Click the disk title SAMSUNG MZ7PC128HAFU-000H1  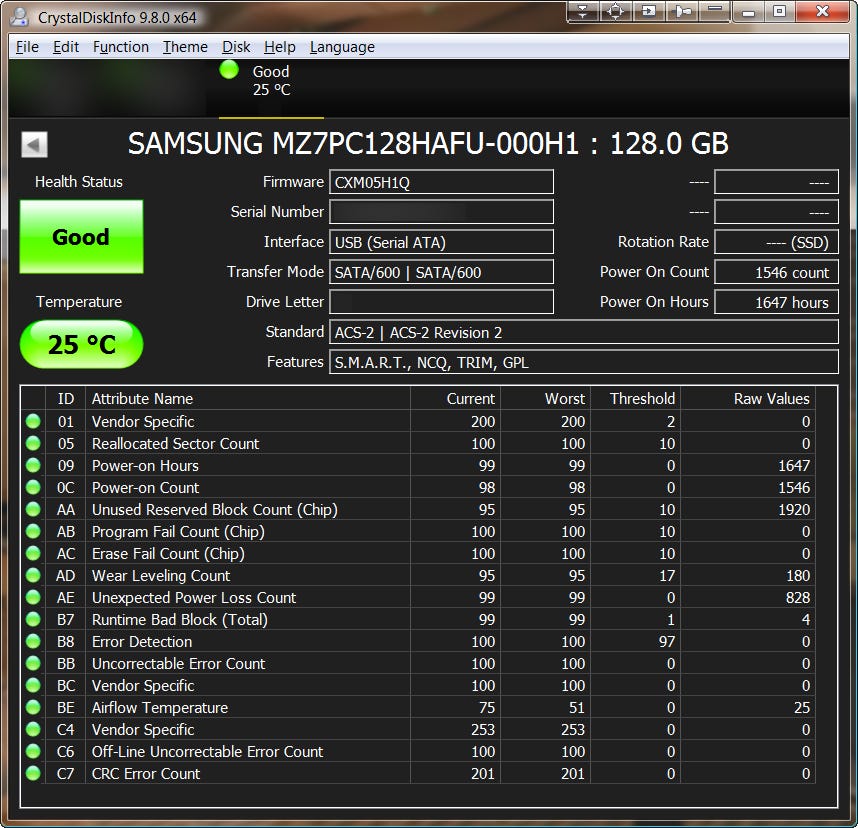point(428,144)
